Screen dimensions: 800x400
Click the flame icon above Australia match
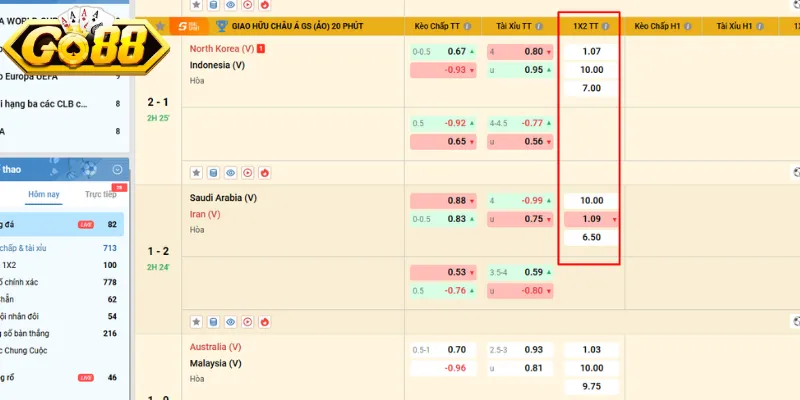coord(264,322)
